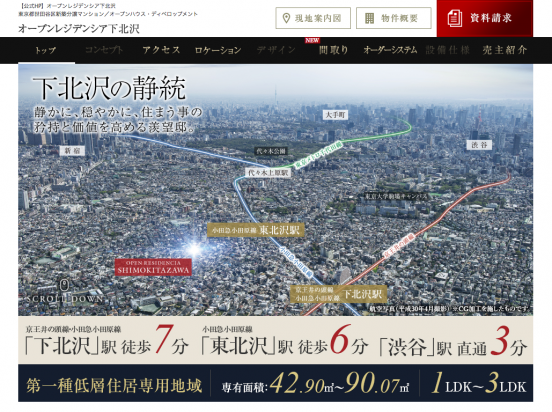This screenshot has width=552, height=412.
Task: Open the ロケーション menu item
Action: [218, 50]
